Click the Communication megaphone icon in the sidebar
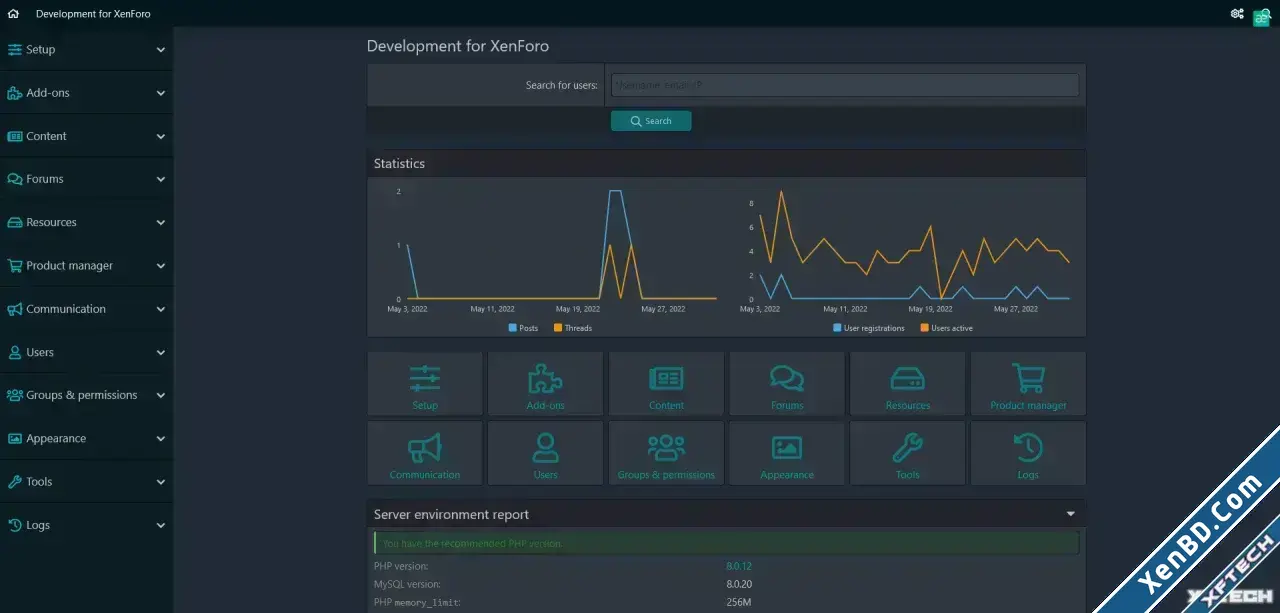 pos(15,309)
